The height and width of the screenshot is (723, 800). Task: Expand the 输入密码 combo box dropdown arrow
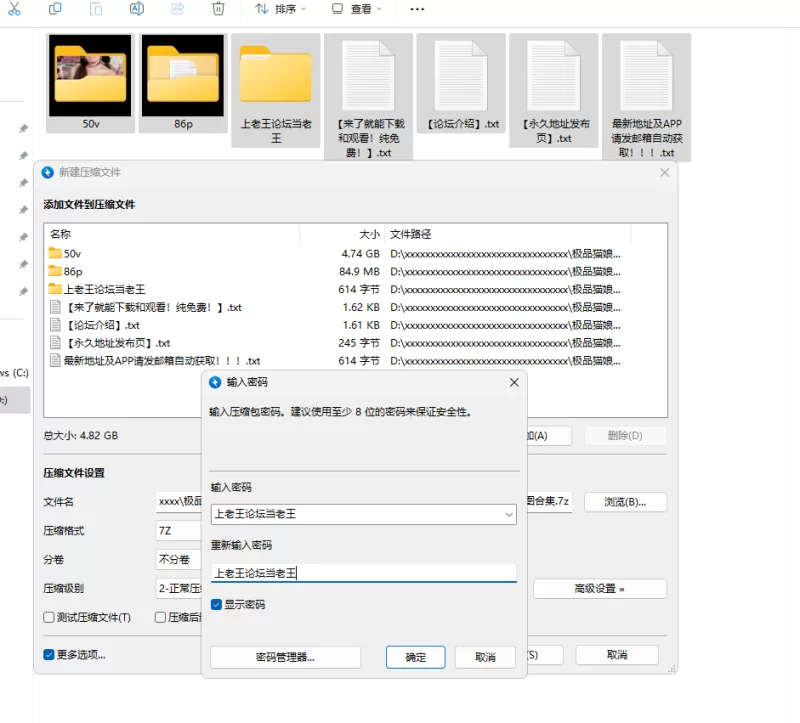pos(507,514)
